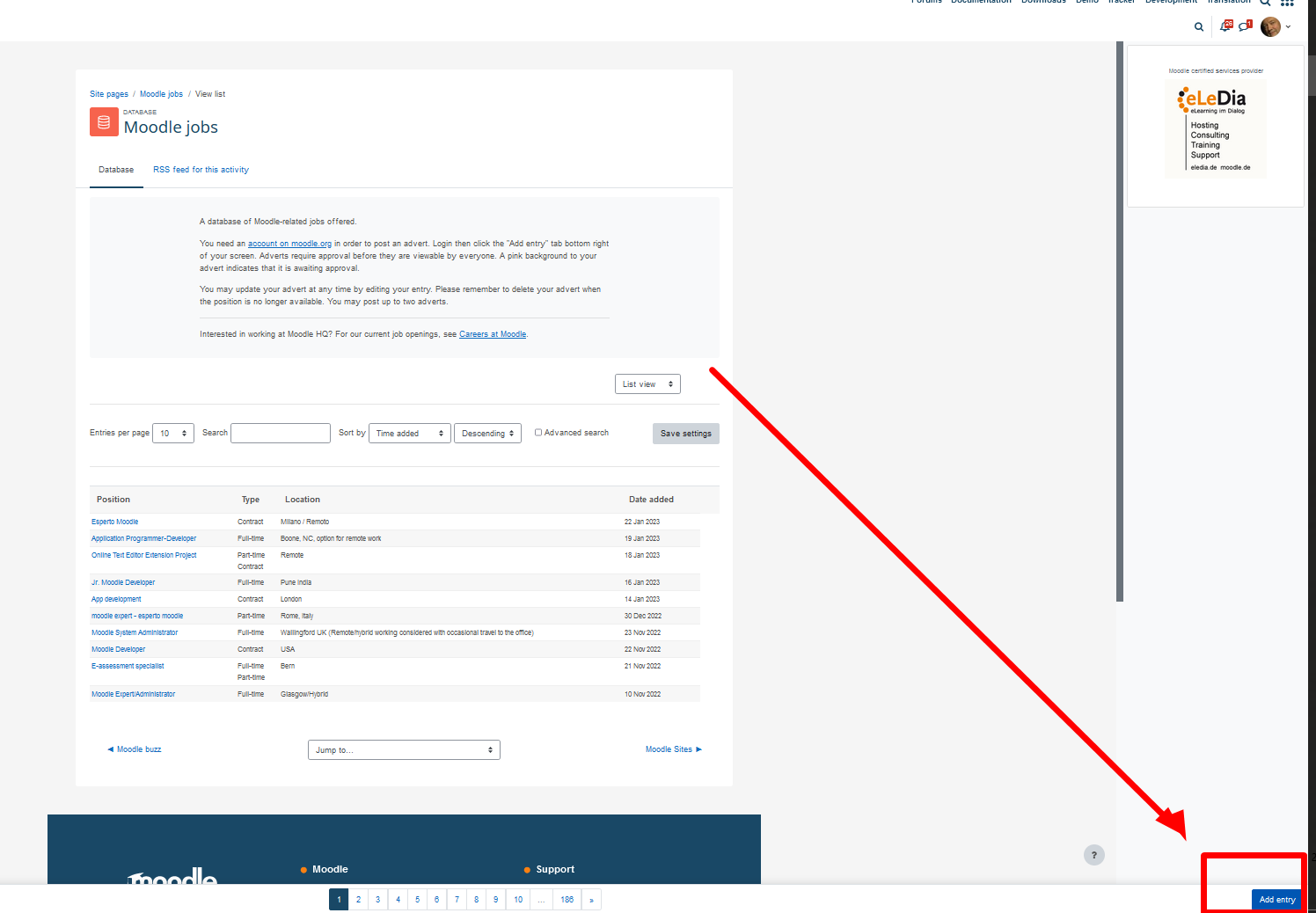Open Moodle Expert/Administrator entry
This screenshot has height=913, width=1316.
click(134, 694)
